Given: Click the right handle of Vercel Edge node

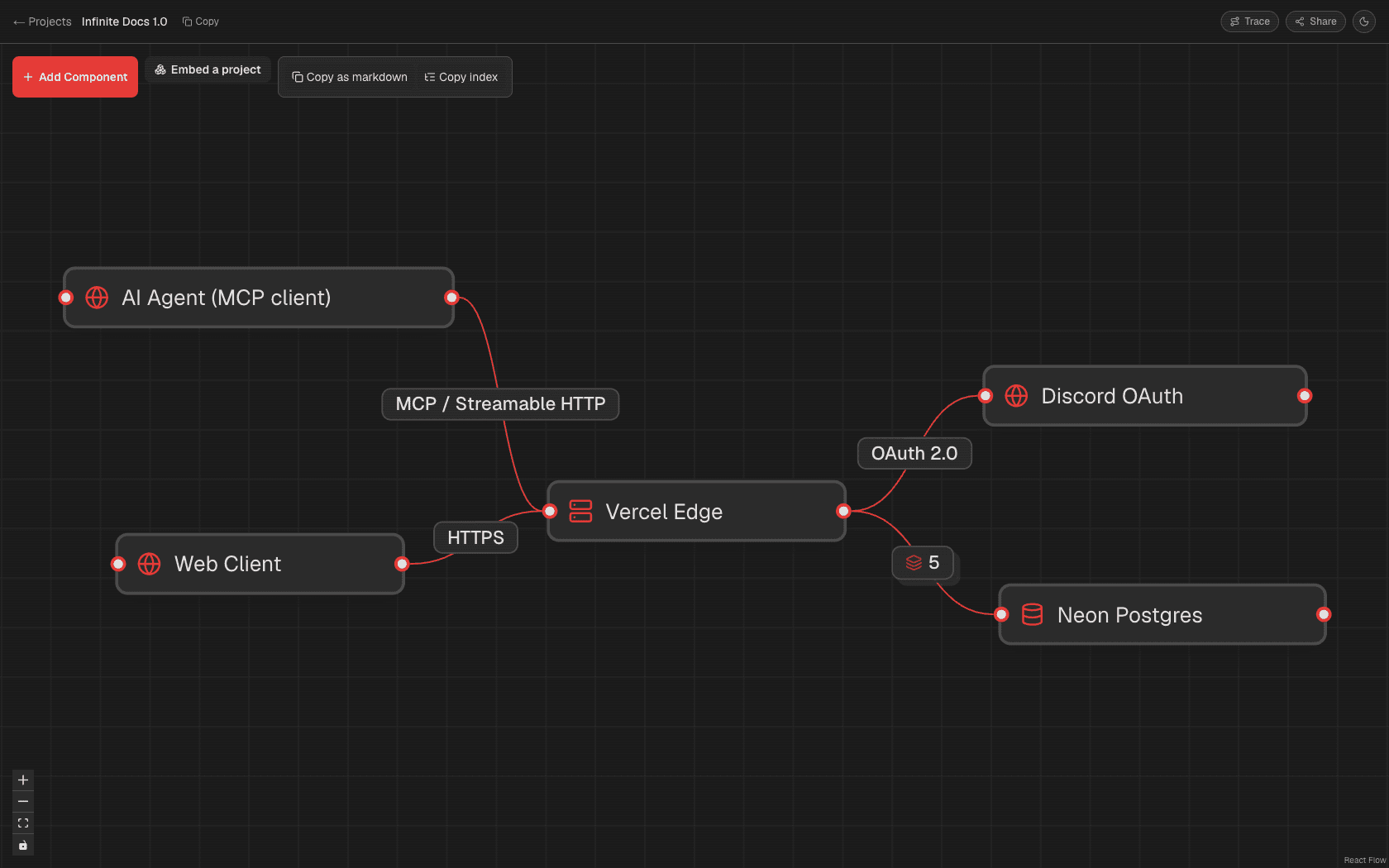Looking at the screenshot, I should pyautogui.click(x=843, y=511).
